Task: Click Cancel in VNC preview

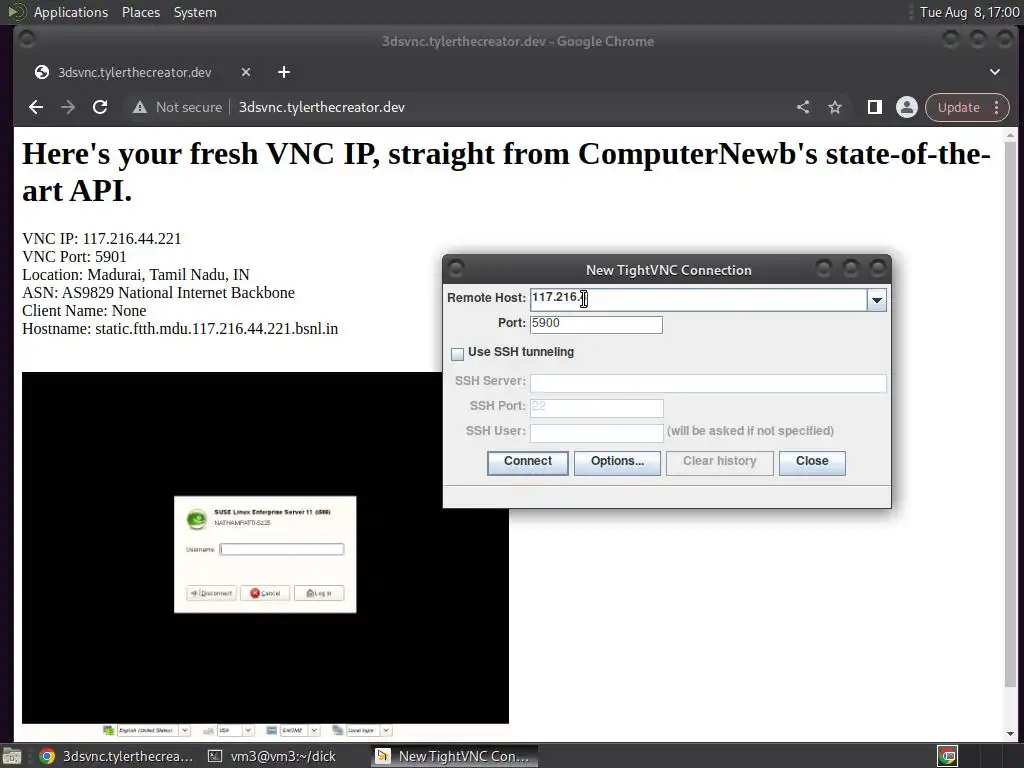Action: (x=265, y=593)
